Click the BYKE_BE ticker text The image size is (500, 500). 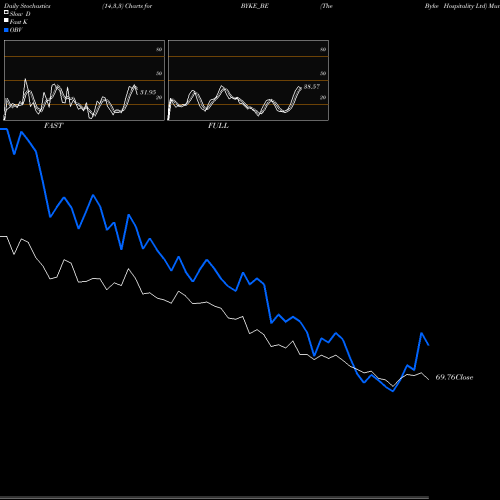coord(255,6)
